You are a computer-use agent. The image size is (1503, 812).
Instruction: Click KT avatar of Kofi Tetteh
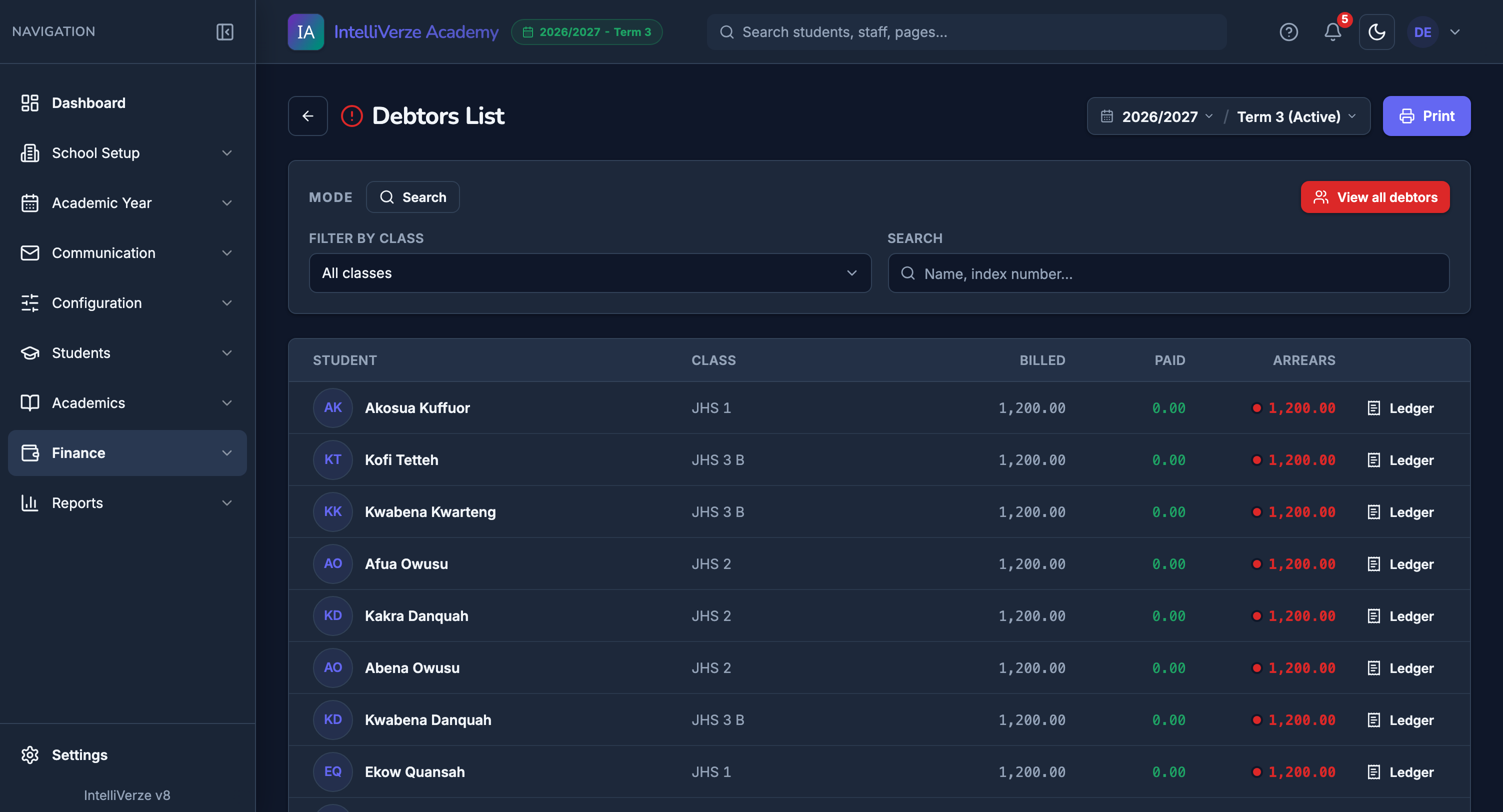(x=332, y=459)
